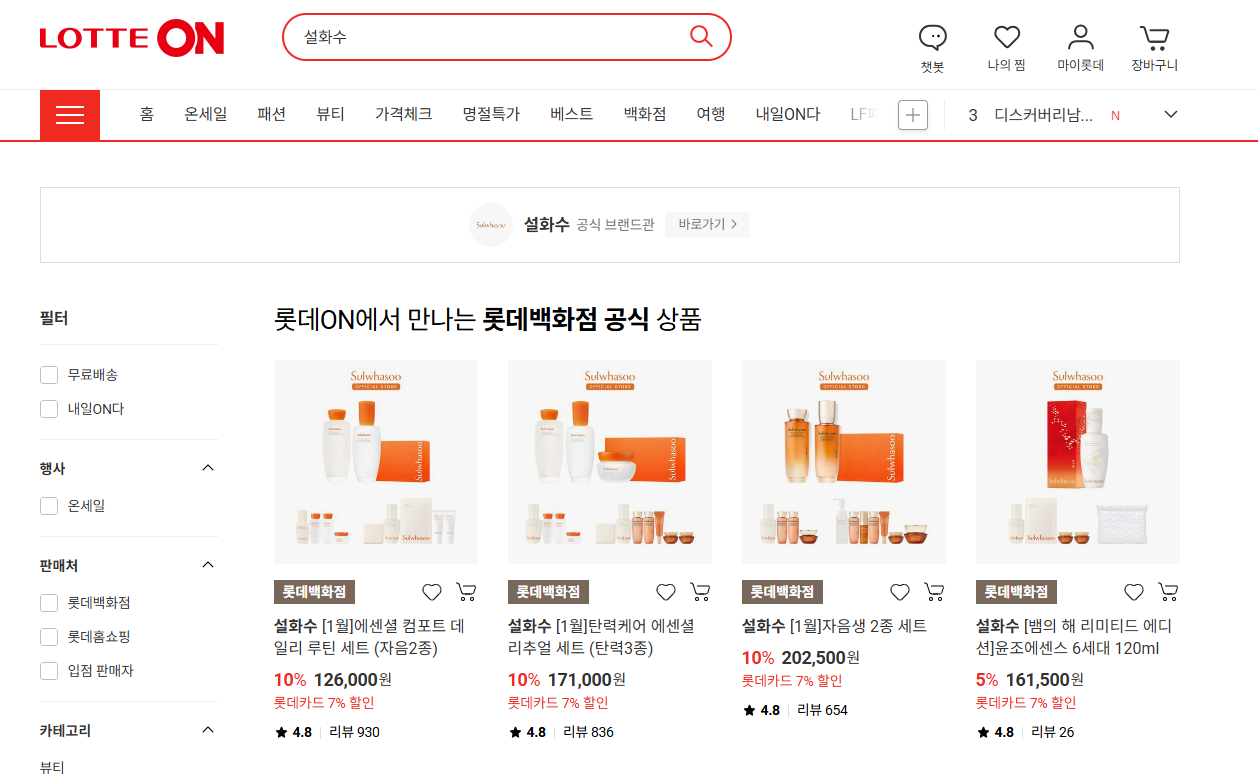1258x774 pixels.
Task: Add 윤조에센스 6세대 120ml to cart icon
Action: pyautogui.click(x=1168, y=592)
